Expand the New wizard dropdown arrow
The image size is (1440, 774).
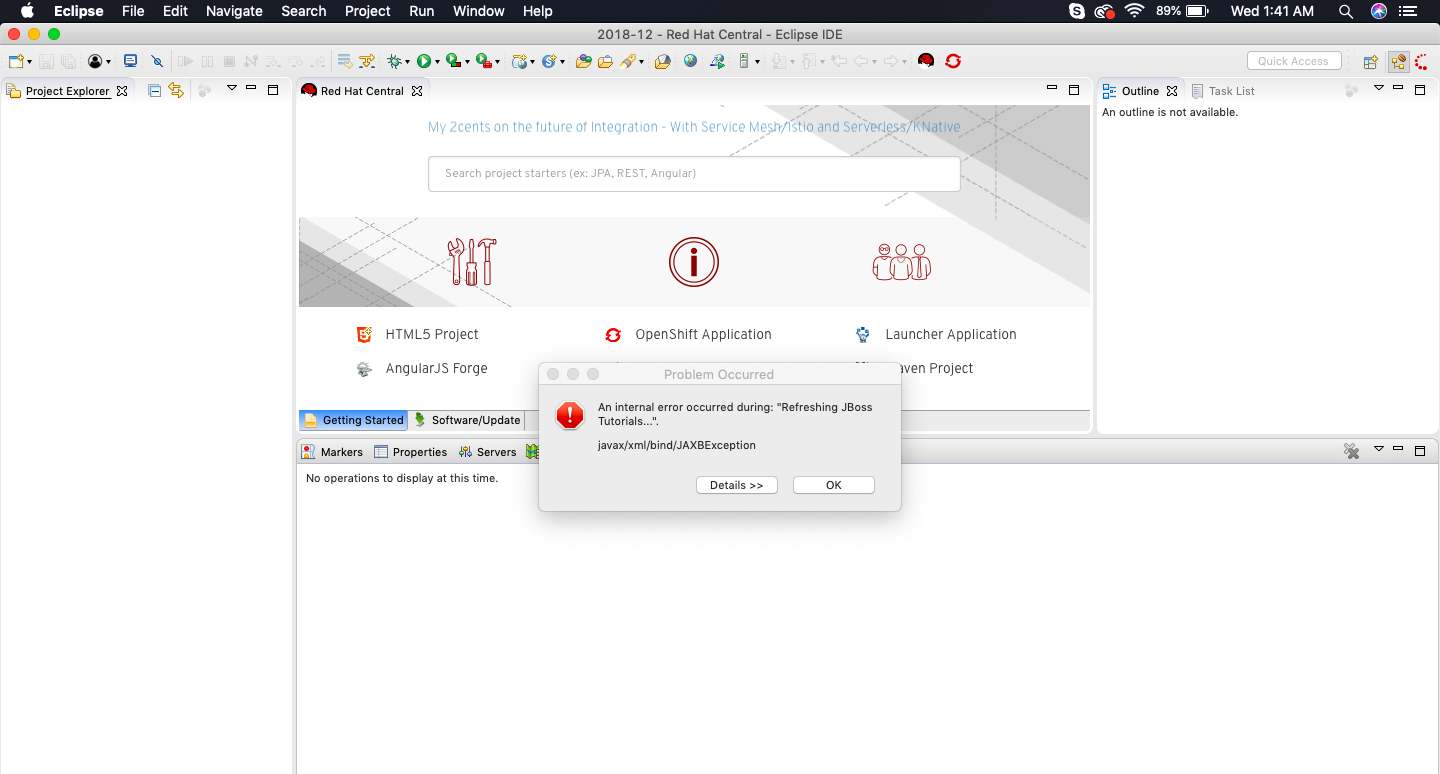point(29,62)
